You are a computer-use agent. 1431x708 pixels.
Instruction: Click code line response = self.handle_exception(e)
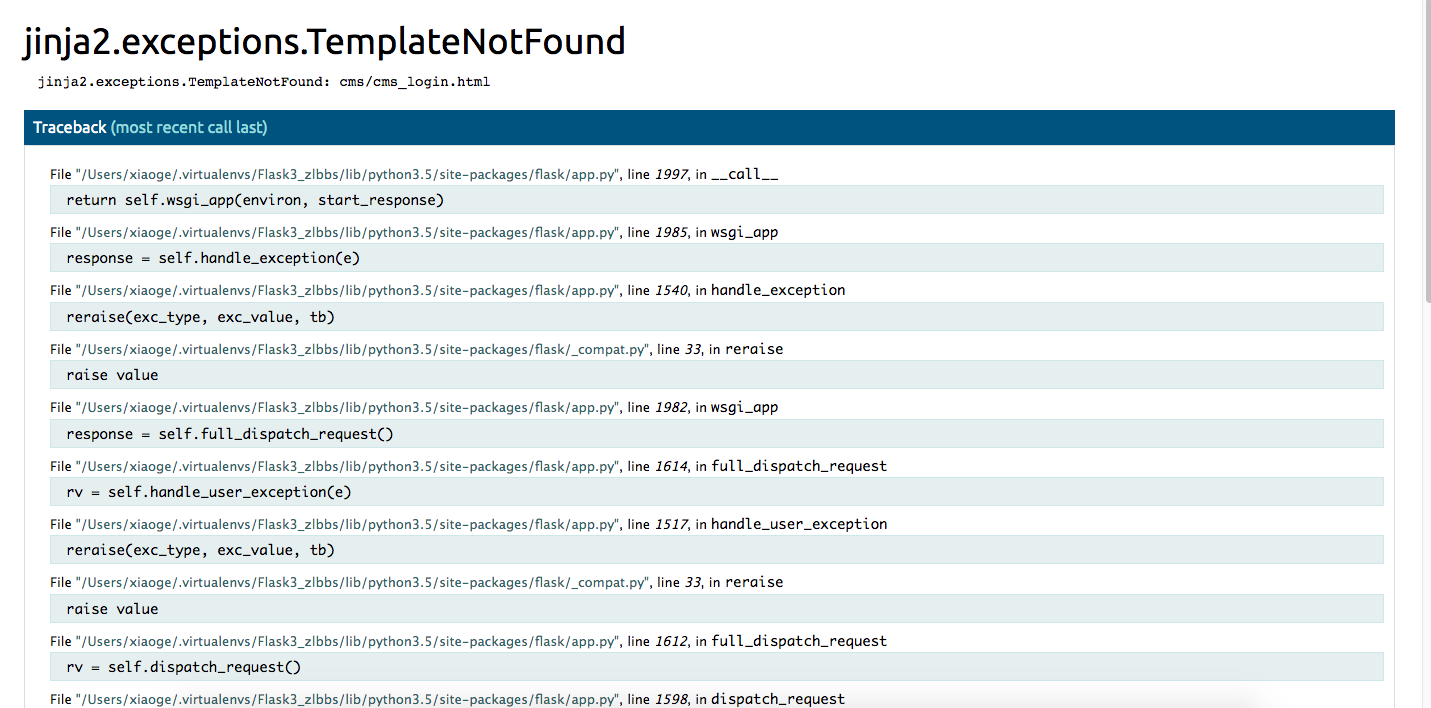tap(717, 258)
